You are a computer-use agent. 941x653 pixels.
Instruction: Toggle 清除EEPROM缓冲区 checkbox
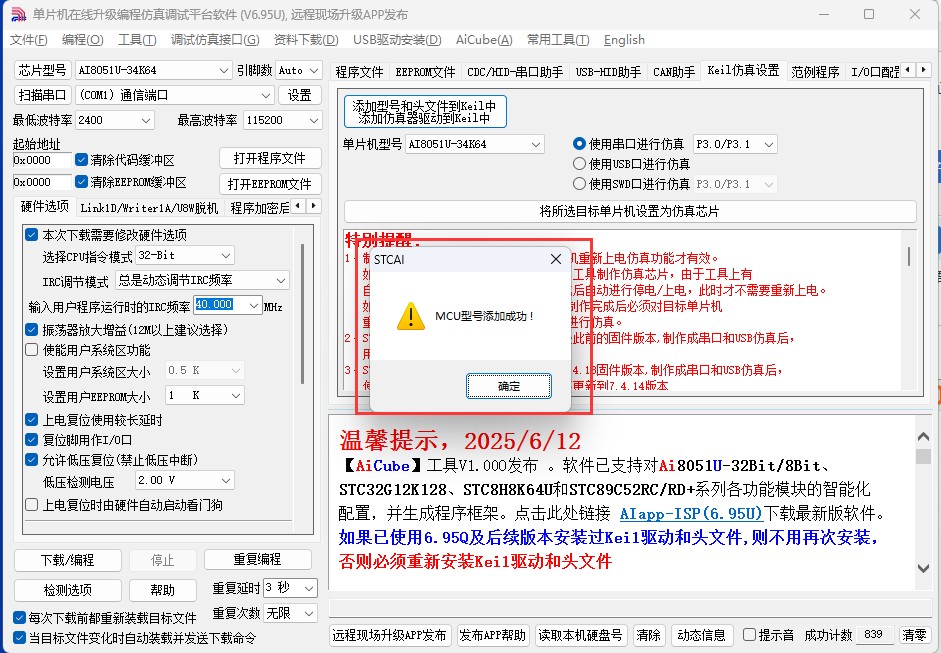point(82,181)
